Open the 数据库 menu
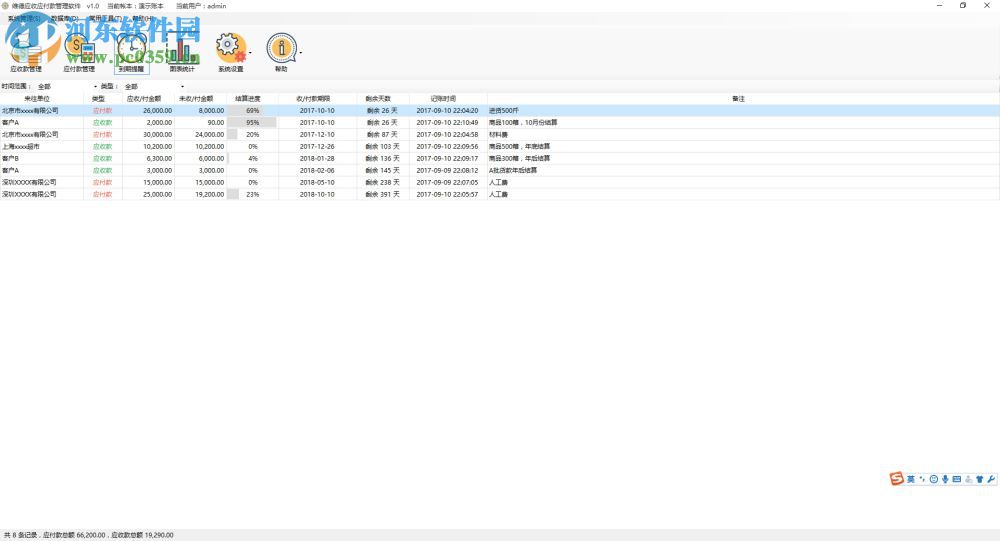The image size is (1000, 541). pos(65,18)
